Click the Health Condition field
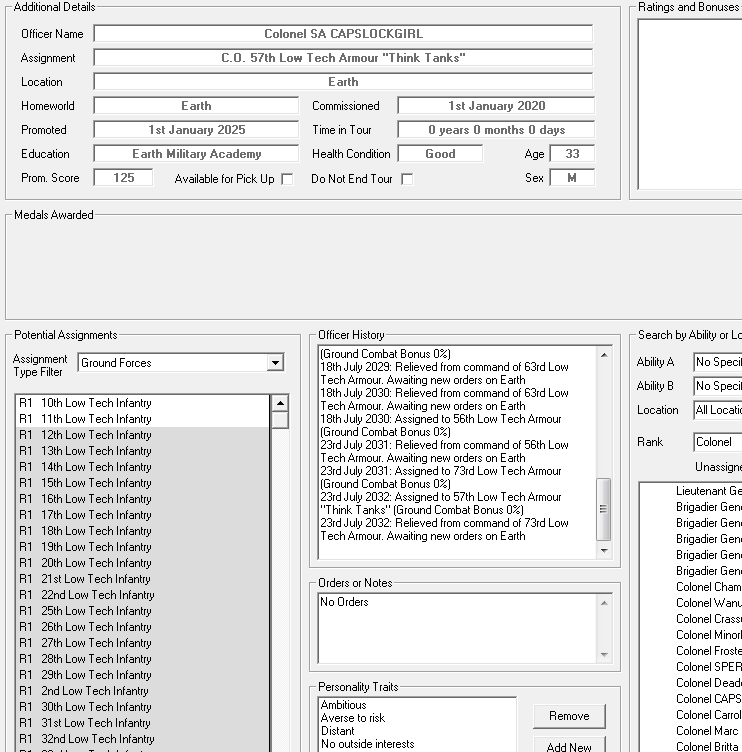Viewport: 742px width, 752px height. (440, 153)
